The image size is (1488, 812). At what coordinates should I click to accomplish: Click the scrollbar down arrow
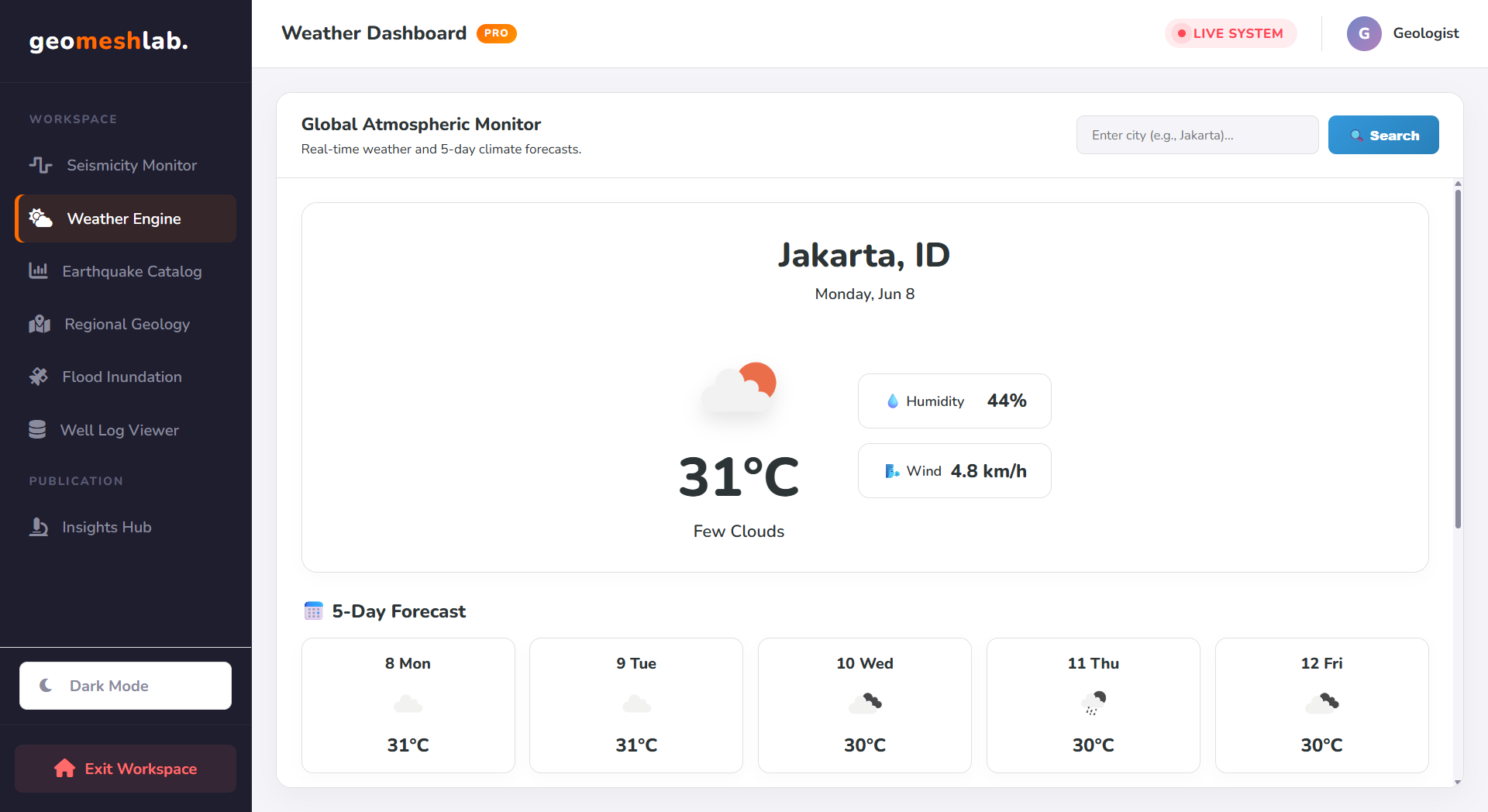click(1458, 782)
